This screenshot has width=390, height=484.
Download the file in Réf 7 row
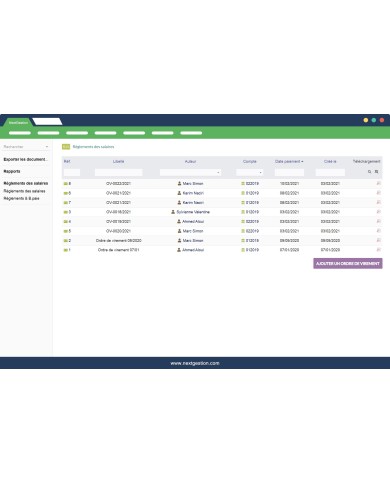pyautogui.click(x=378, y=202)
